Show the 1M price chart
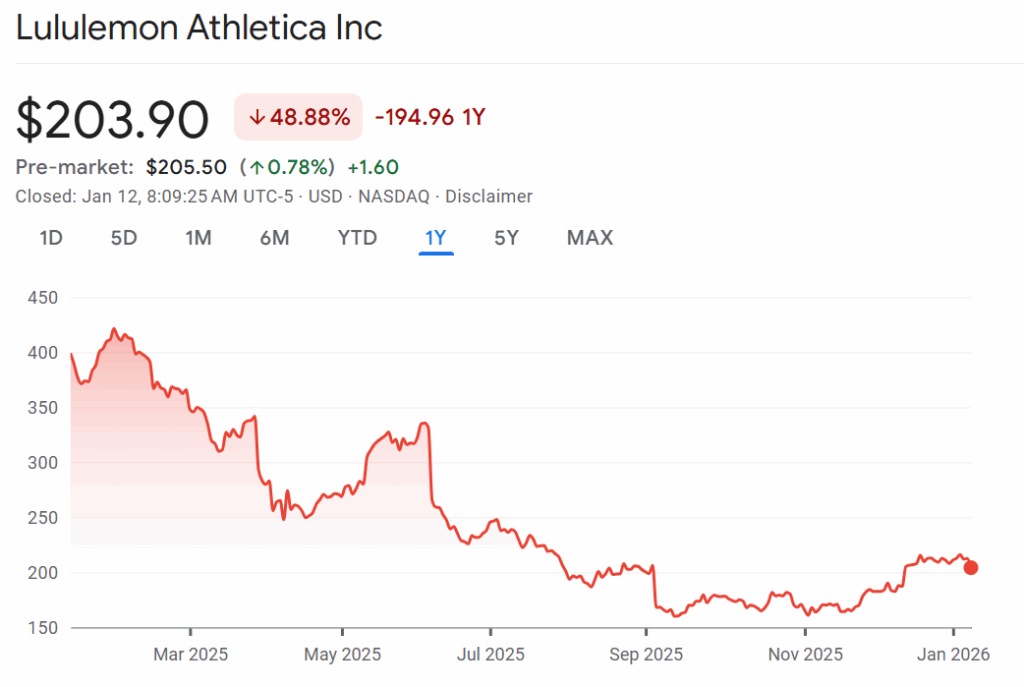This screenshot has height=687, width=1024. [198, 238]
